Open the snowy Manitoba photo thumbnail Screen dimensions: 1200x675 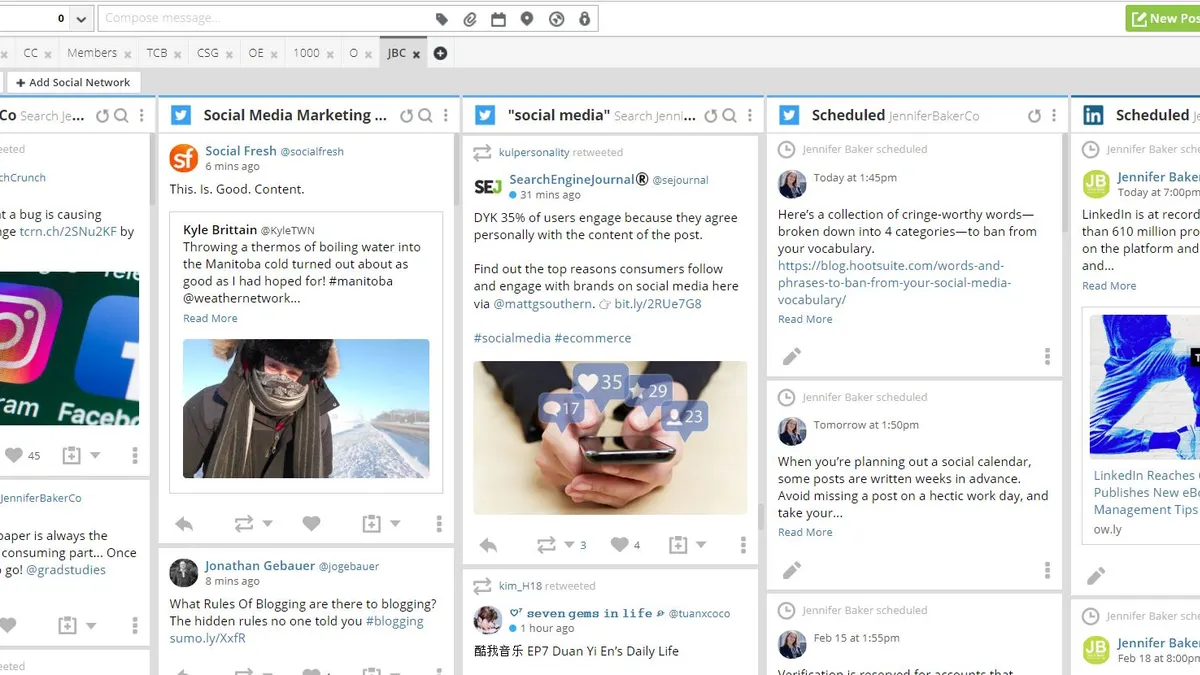click(306, 408)
